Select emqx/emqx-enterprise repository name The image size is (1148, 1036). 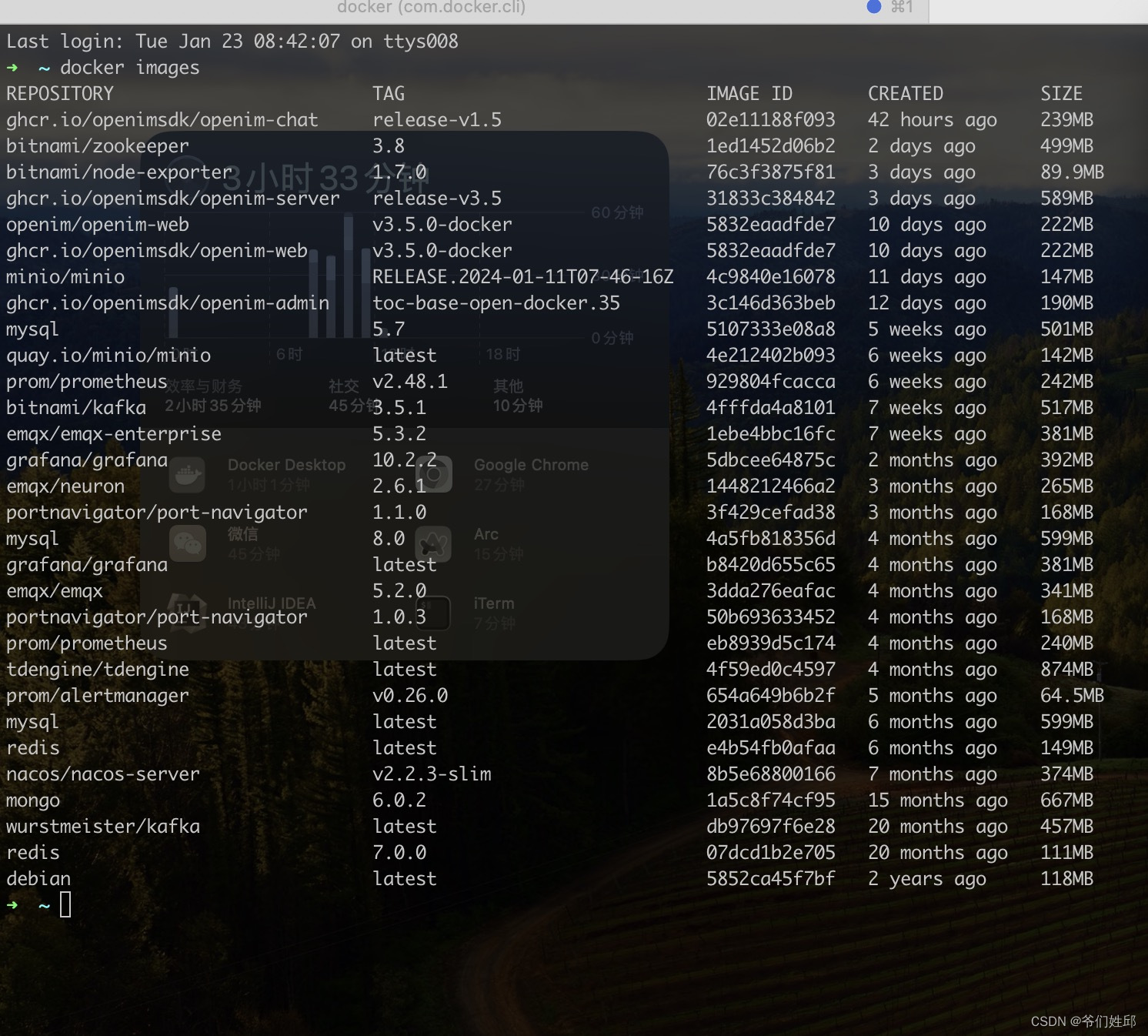[x=114, y=434]
